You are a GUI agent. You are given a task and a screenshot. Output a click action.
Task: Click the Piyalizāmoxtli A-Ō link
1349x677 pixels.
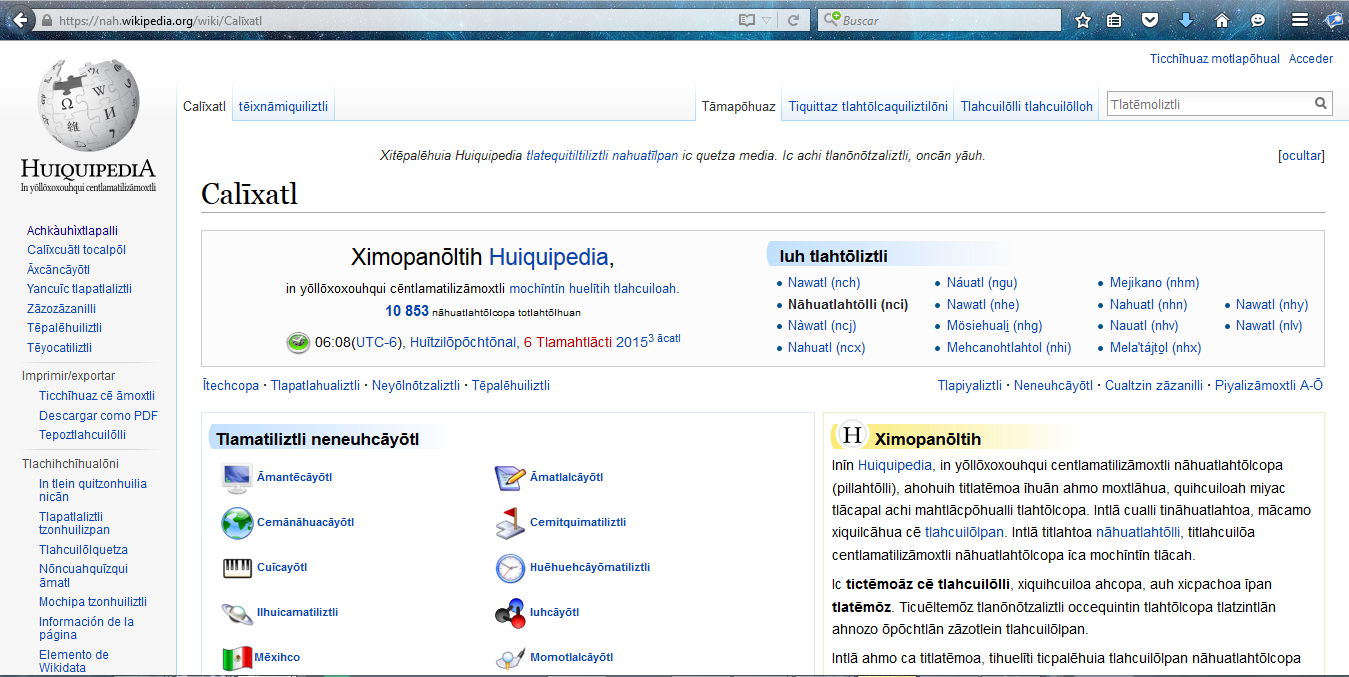[1269, 386]
